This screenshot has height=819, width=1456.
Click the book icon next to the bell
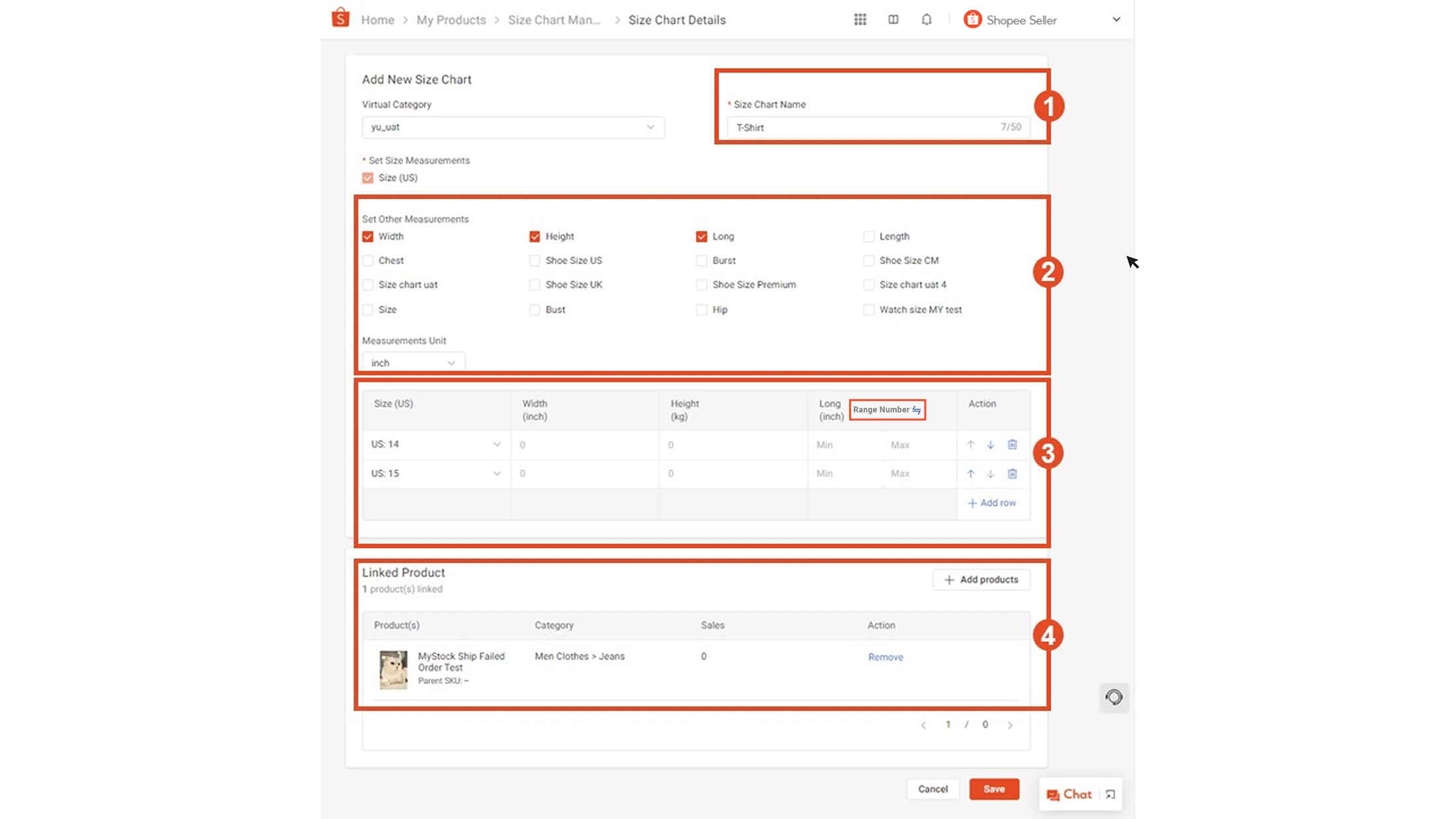point(893,19)
